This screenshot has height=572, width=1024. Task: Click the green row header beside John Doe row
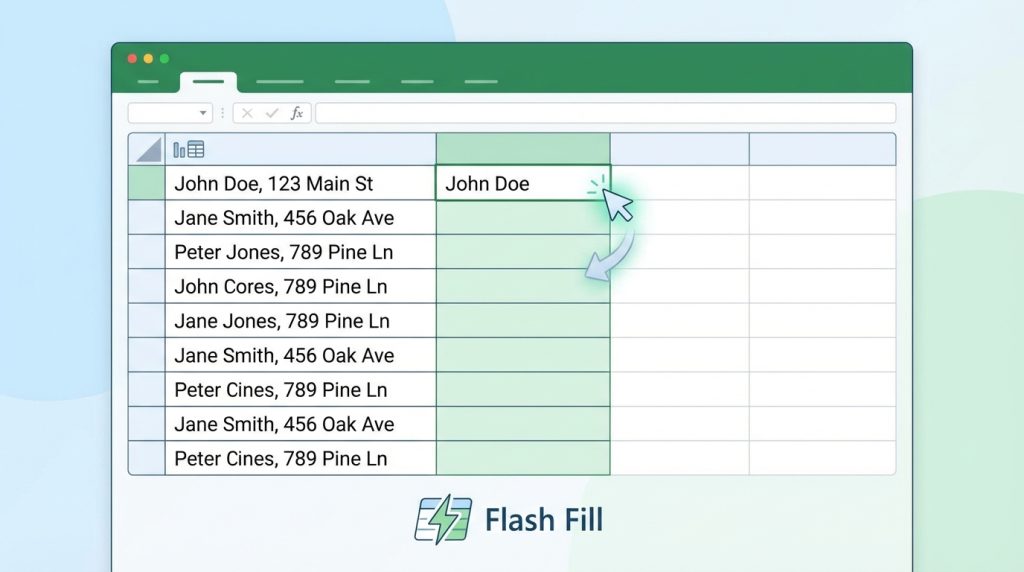point(147,183)
